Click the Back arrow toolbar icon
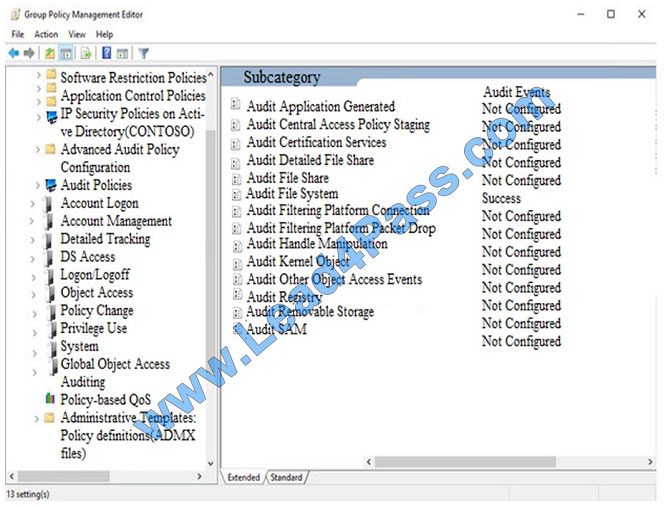The image size is (668, 507). point(14,53)
